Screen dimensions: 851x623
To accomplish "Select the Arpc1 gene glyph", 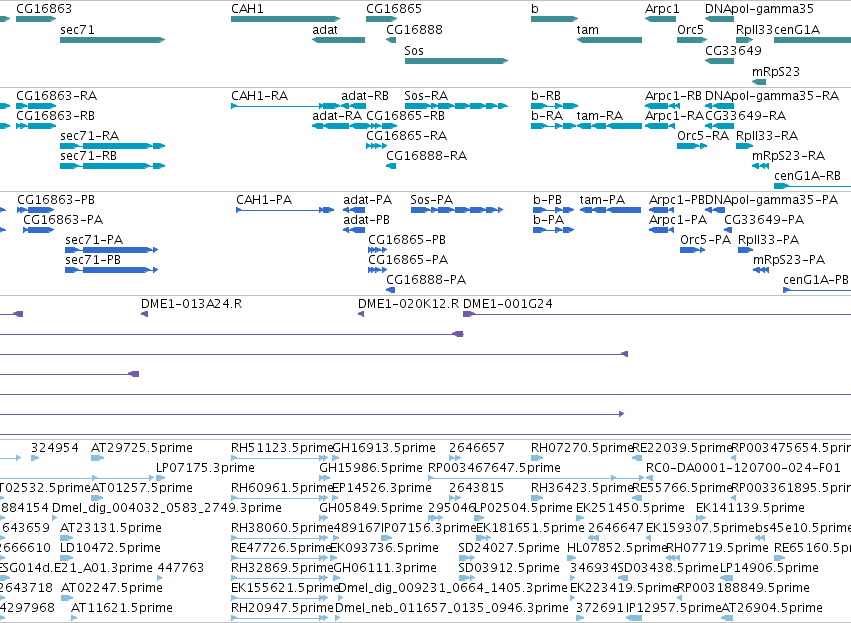I will 661,19.
